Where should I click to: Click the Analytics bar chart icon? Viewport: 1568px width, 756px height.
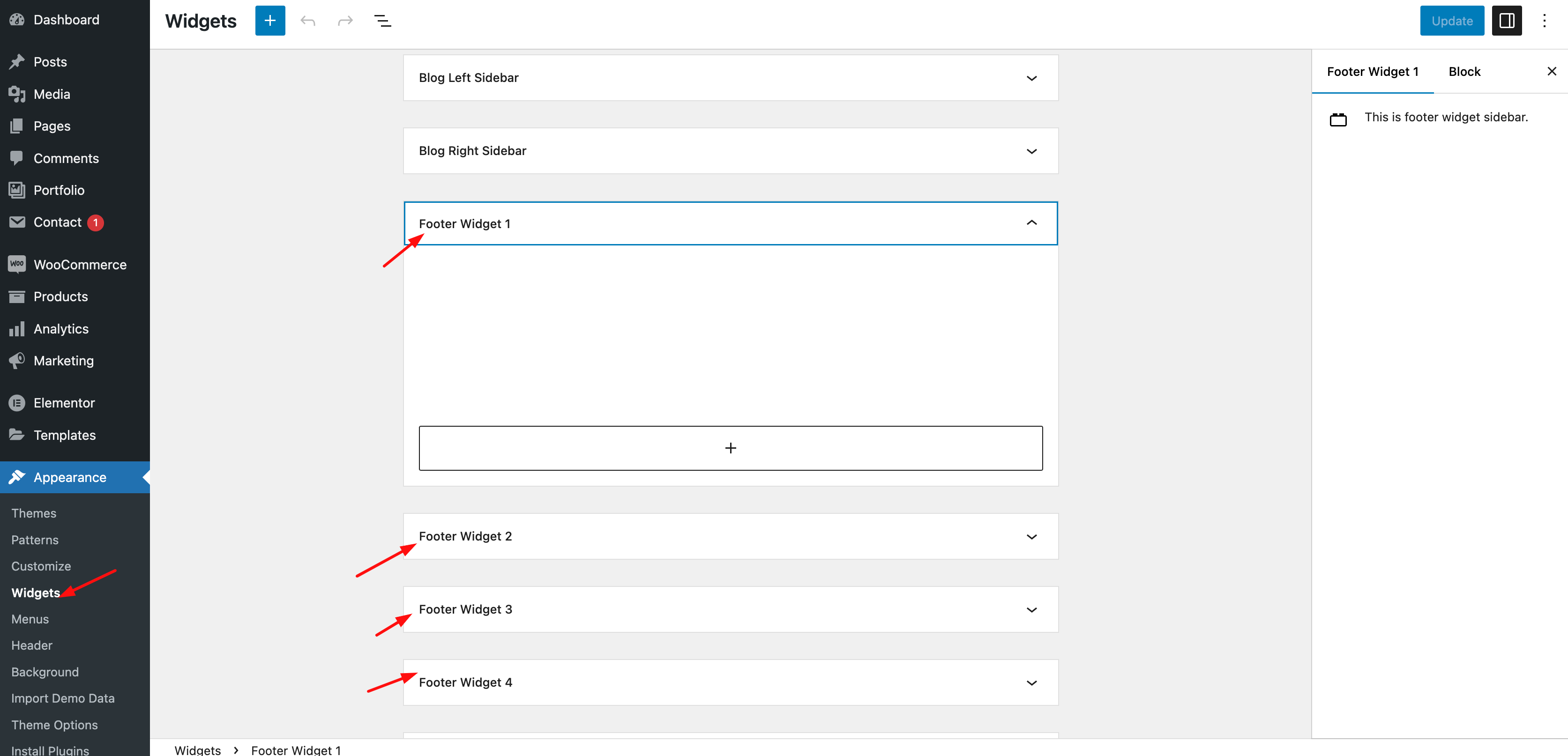point(17,328)
